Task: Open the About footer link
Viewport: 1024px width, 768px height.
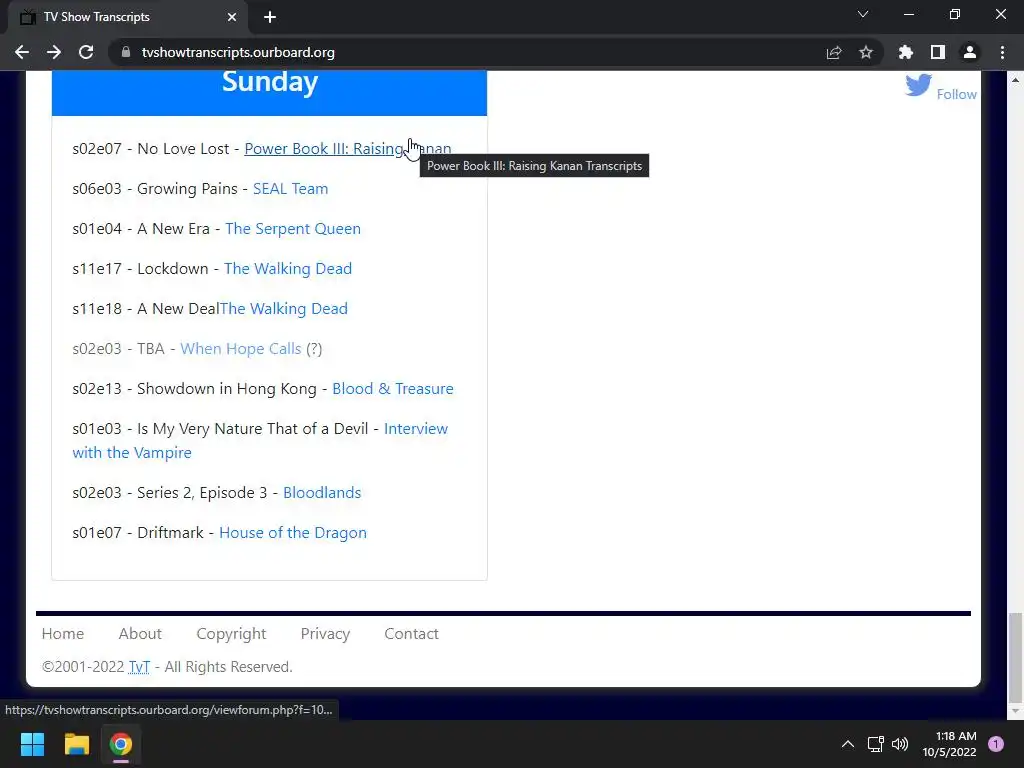Action: pos(140,633)
